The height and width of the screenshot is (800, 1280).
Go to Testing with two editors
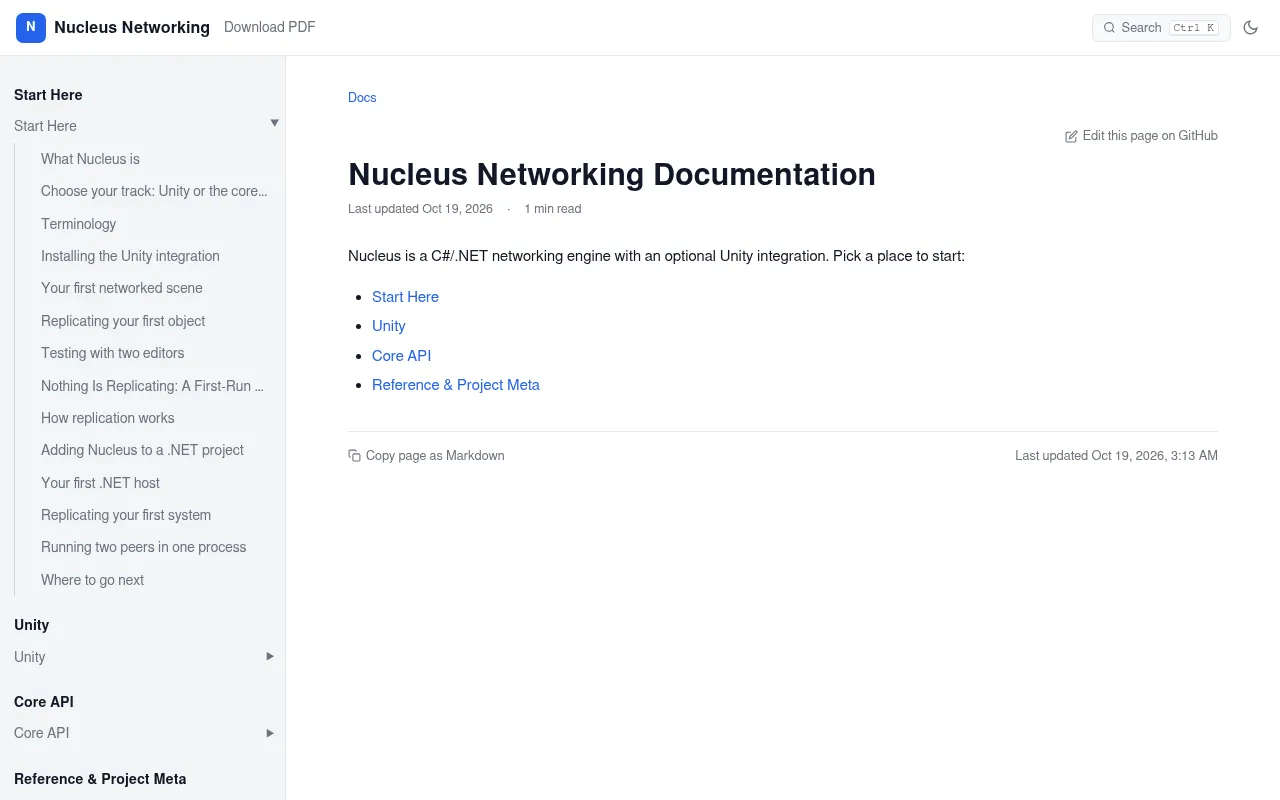(112, 353)
